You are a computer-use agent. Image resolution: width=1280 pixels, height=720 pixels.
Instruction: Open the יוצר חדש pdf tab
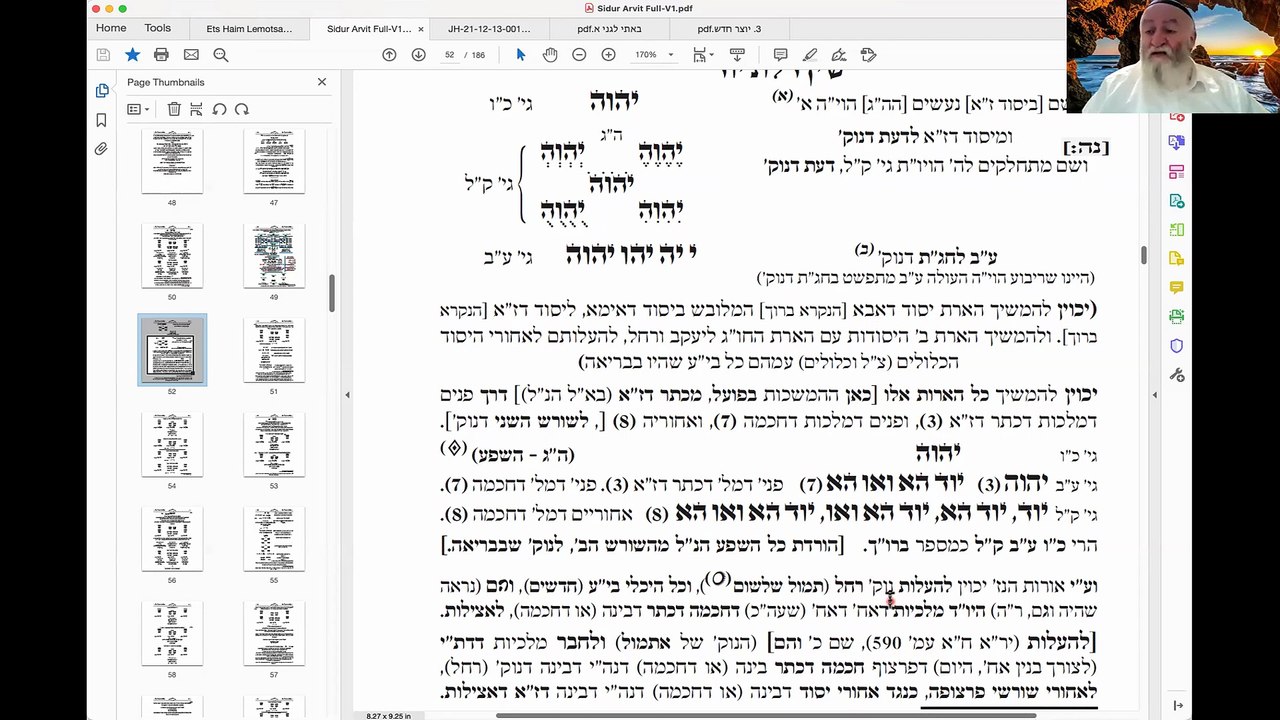(x=729, y=29)
